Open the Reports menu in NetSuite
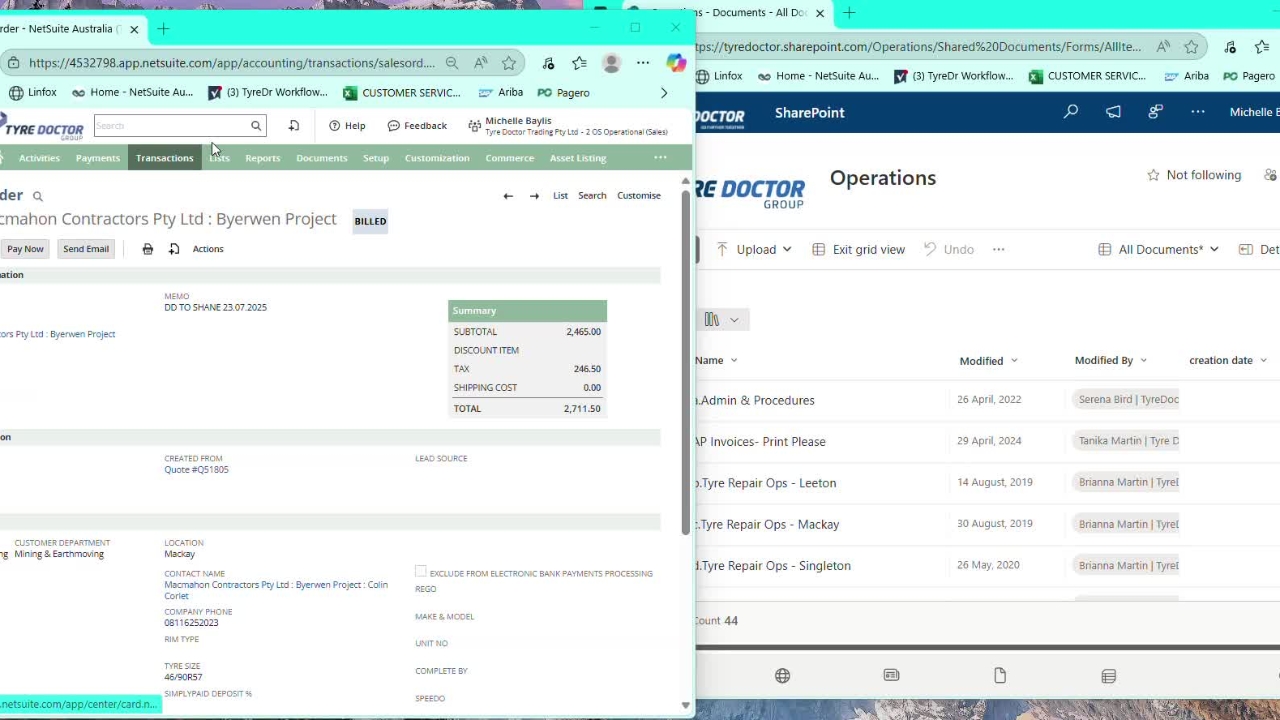The height and width of the screenshot is (720, 1280). click(263, 158)
